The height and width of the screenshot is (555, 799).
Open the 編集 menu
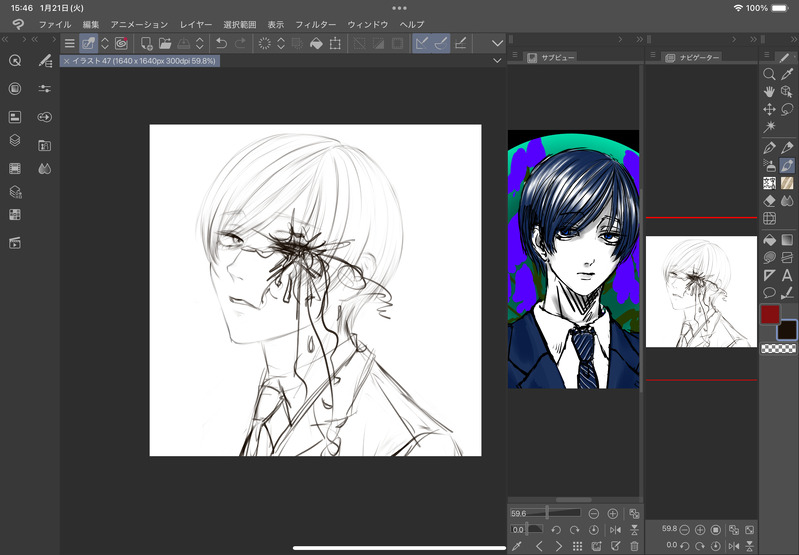coord(91,24)
